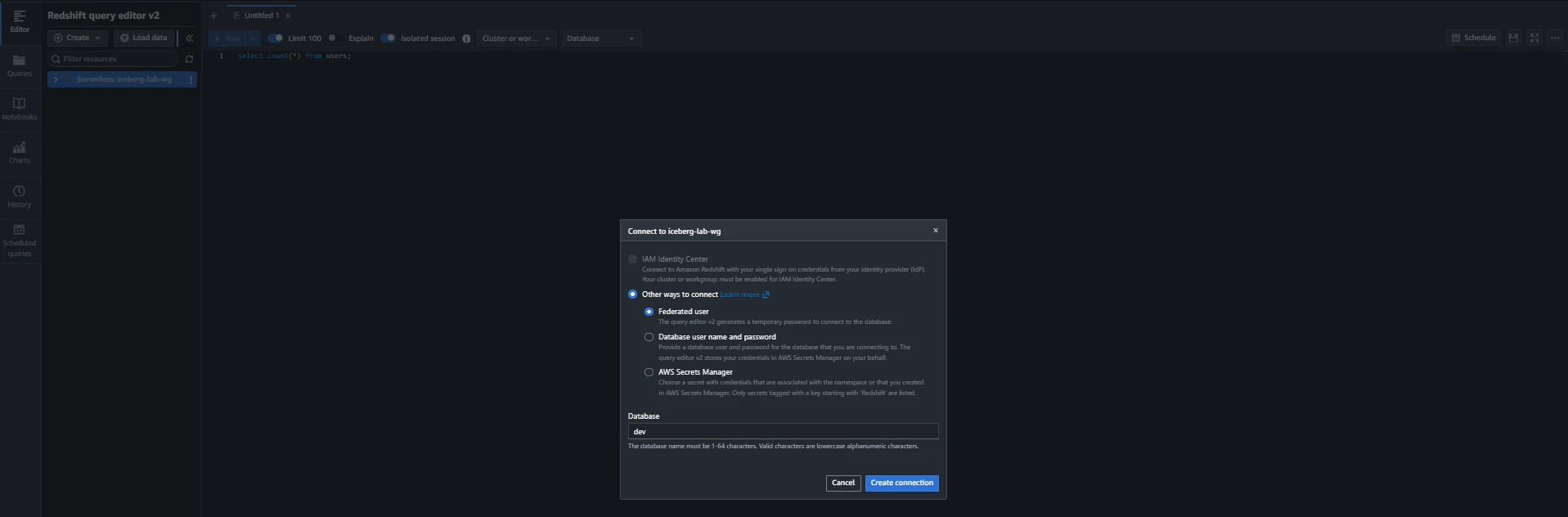This screenshot has width=1568, height=517.
Task: Choose the Federated user radio option
Action: click(x=649, y=312)
